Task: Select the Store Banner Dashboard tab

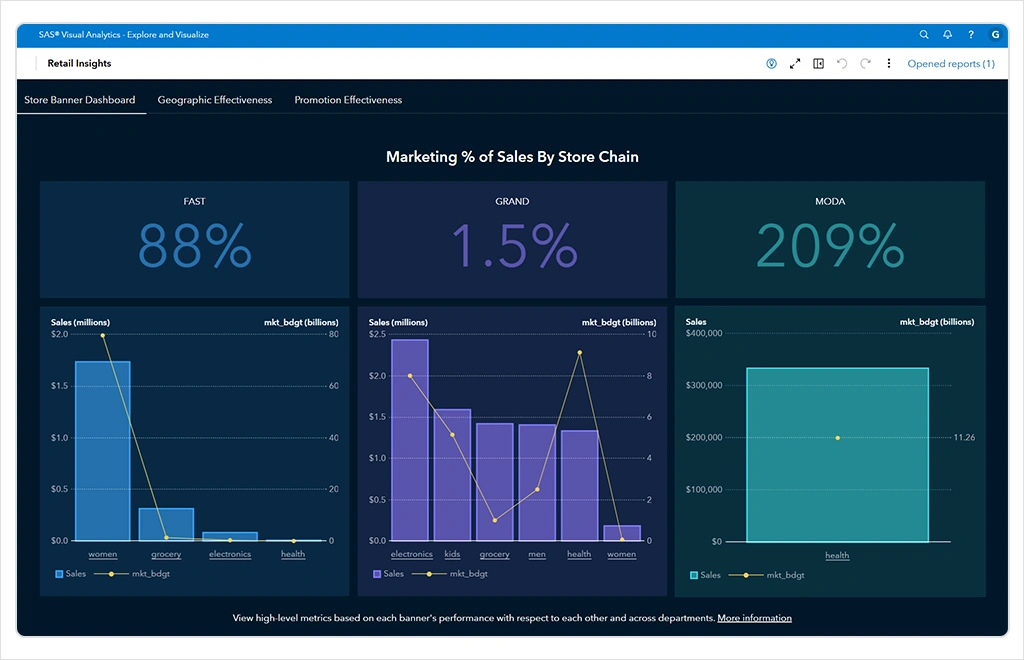Action: click(80, 100)
